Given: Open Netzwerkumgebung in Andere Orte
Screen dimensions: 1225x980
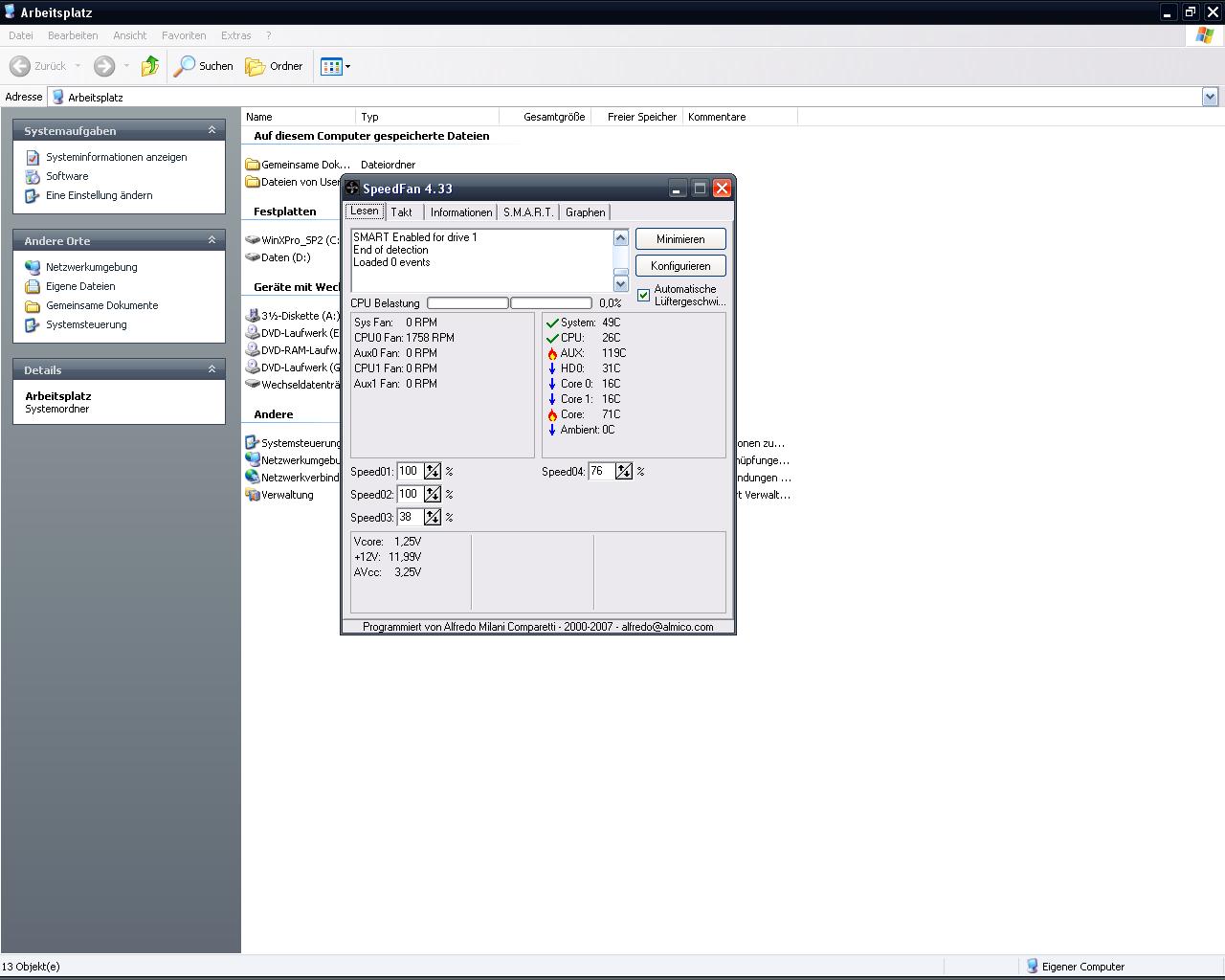Looking at the screenshot, I should click(x=91, y=267).
